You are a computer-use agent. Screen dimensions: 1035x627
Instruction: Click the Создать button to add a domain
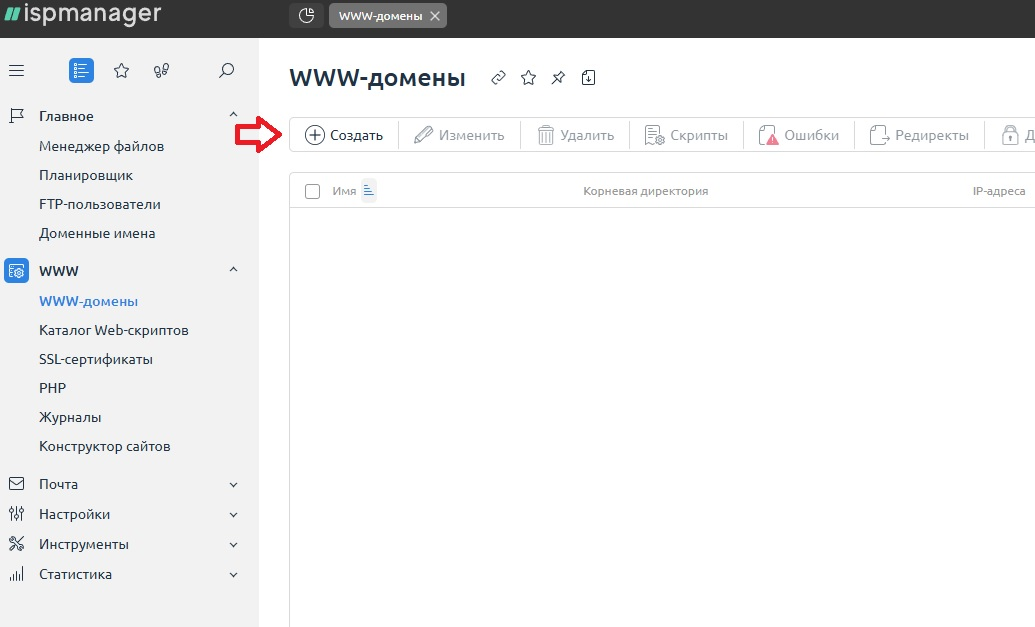pyautogui.click(x=344, y=134)
